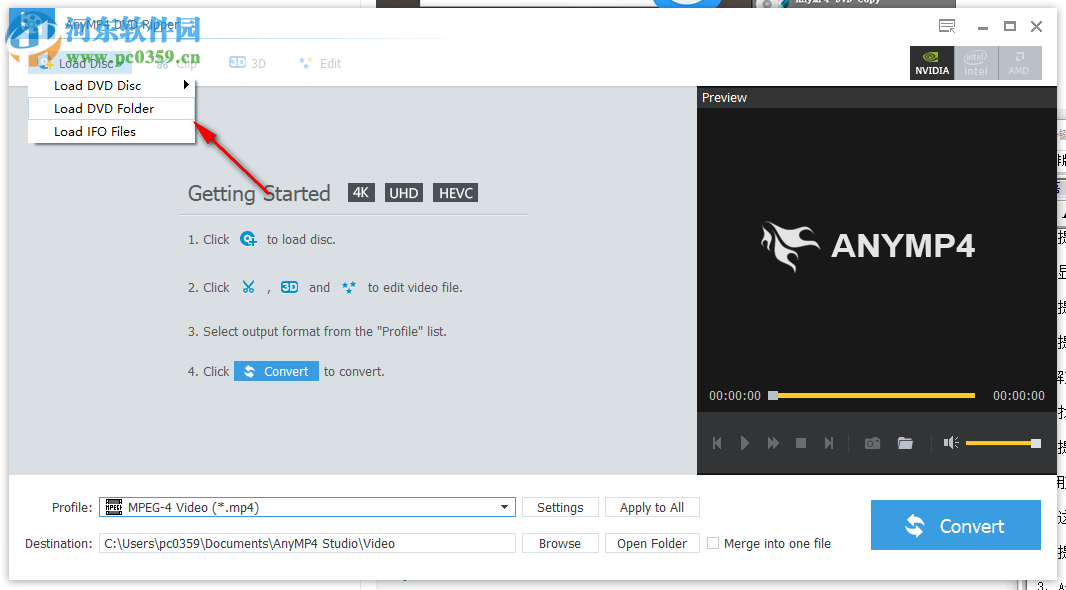Click Apply to All button
1066x590 pixels.
coord(652,507)
